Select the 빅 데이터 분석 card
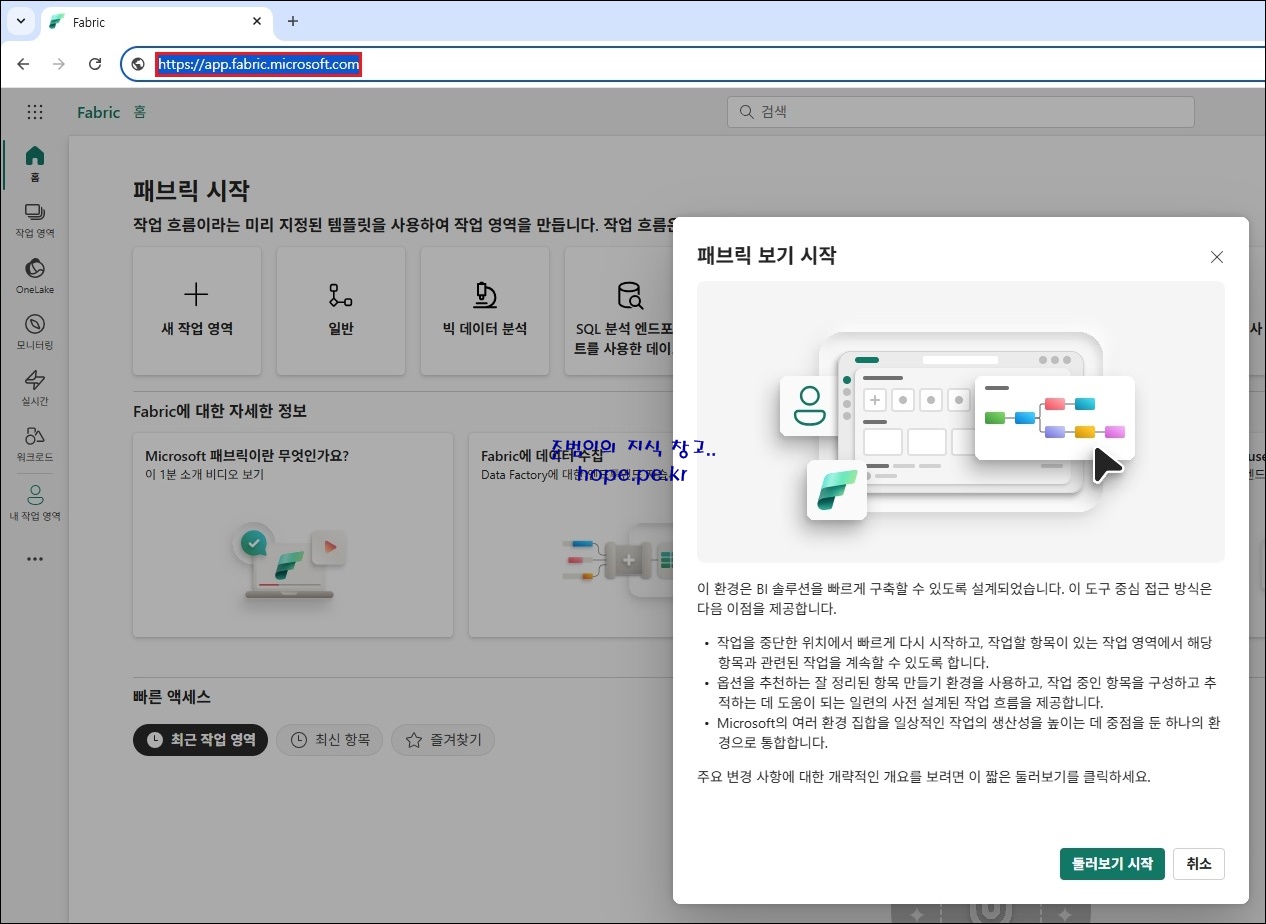 point(485,311)
